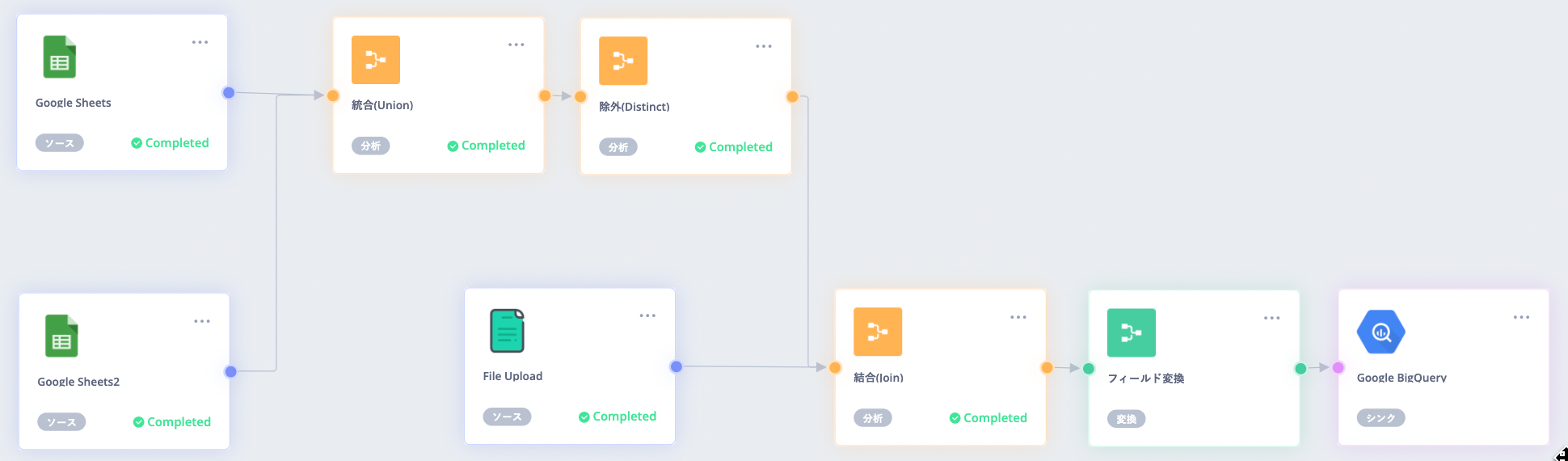
Task: Click the green フィールド変換 transform icon
Action: point(1132,332)
